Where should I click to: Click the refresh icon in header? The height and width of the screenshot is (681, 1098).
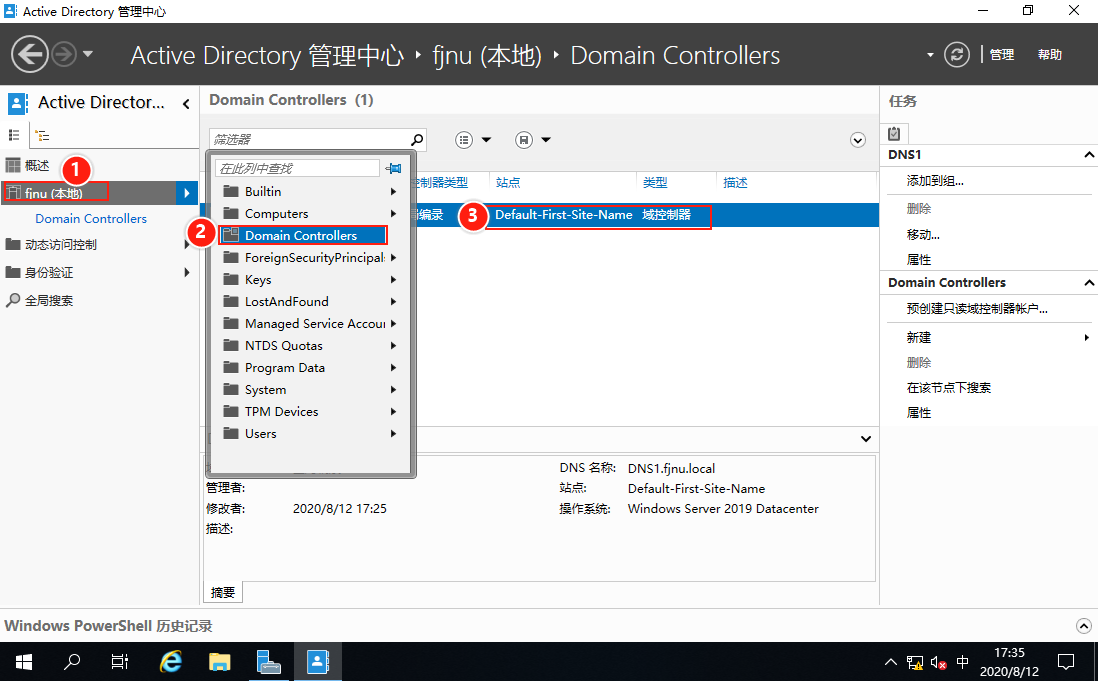(x=957, y=55)
